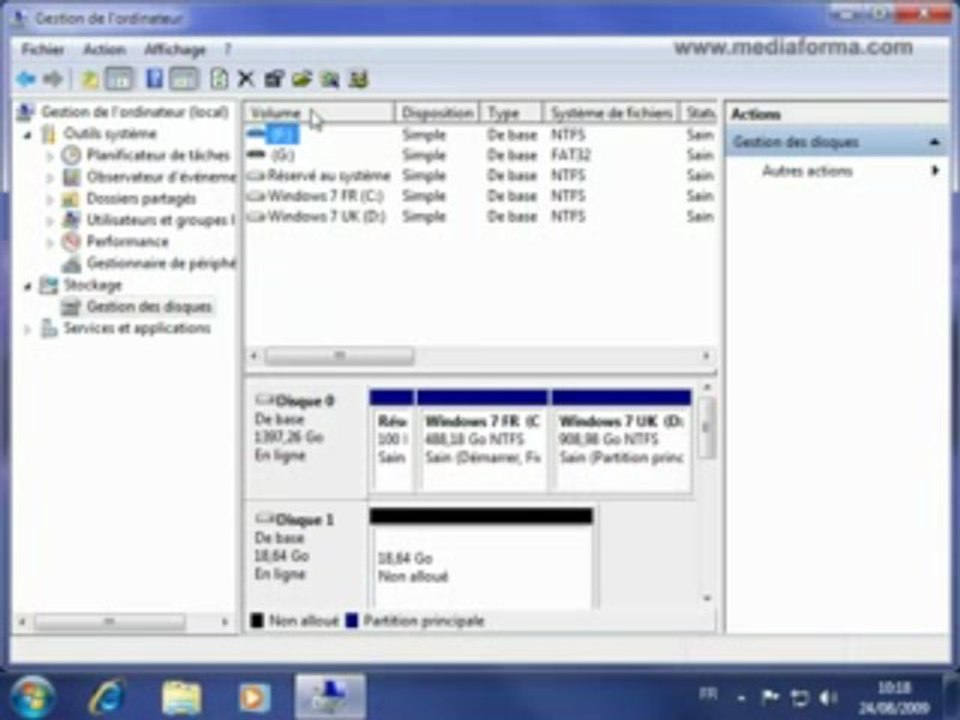Click the up-one-level folder toolbar icon
Screen dimensions: 960x720
[x=90, y=79]
